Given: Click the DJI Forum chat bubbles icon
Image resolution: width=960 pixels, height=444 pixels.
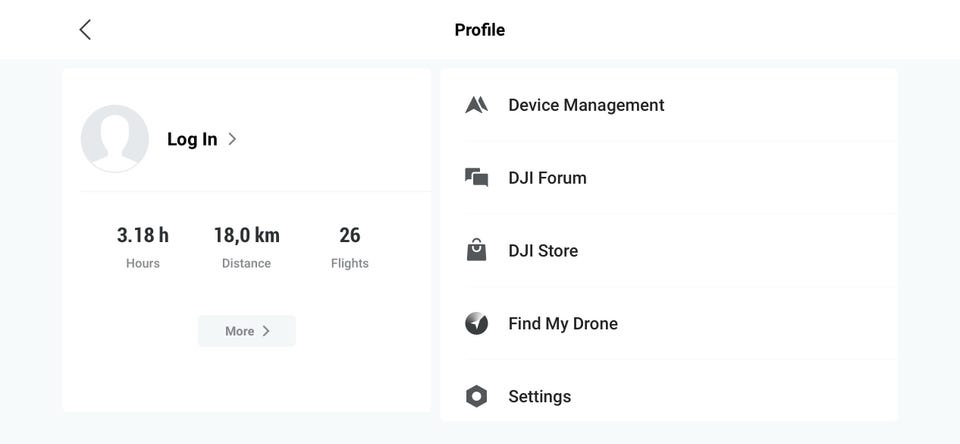Looking at the screenshot, I should coord(476,178).
